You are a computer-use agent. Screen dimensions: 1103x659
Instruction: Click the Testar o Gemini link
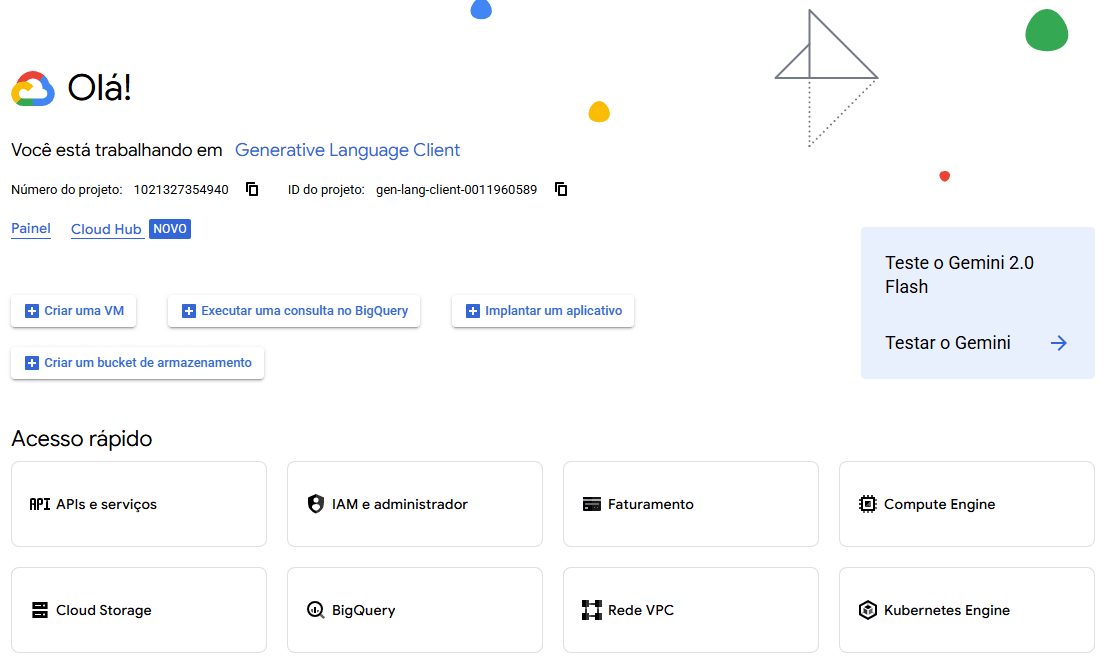coord(948,343)
